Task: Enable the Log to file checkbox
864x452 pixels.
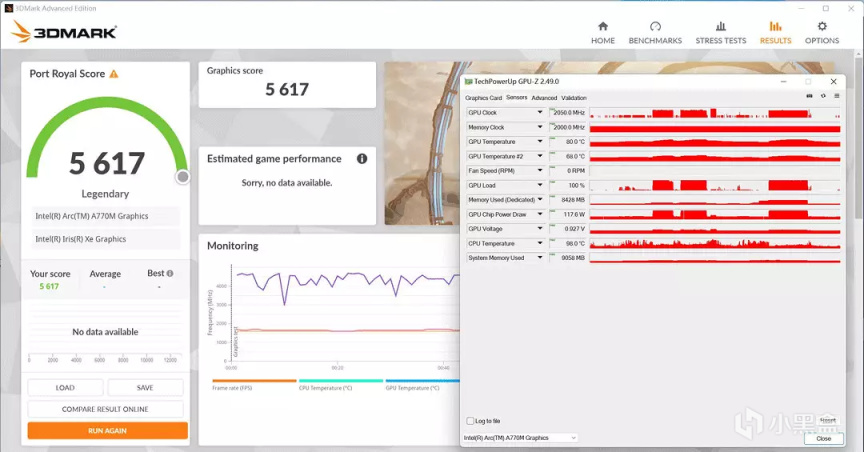Action: click(470, 421)
